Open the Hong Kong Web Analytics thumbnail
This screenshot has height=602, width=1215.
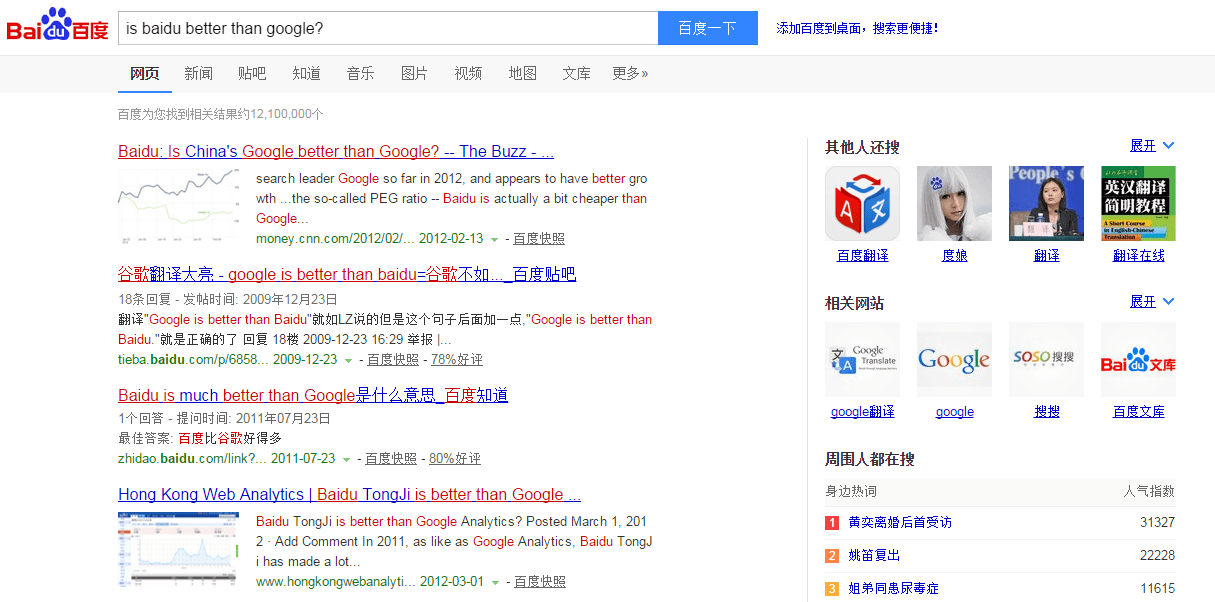pos(179,550)
